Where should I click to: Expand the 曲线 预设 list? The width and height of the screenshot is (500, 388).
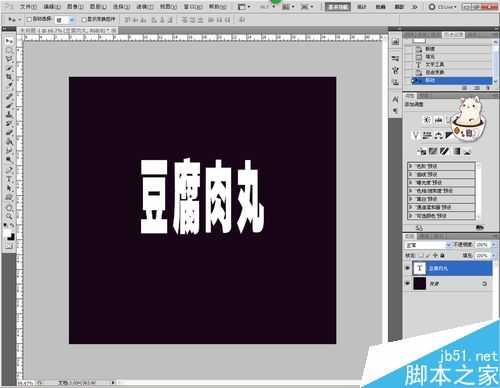point(411,174)
